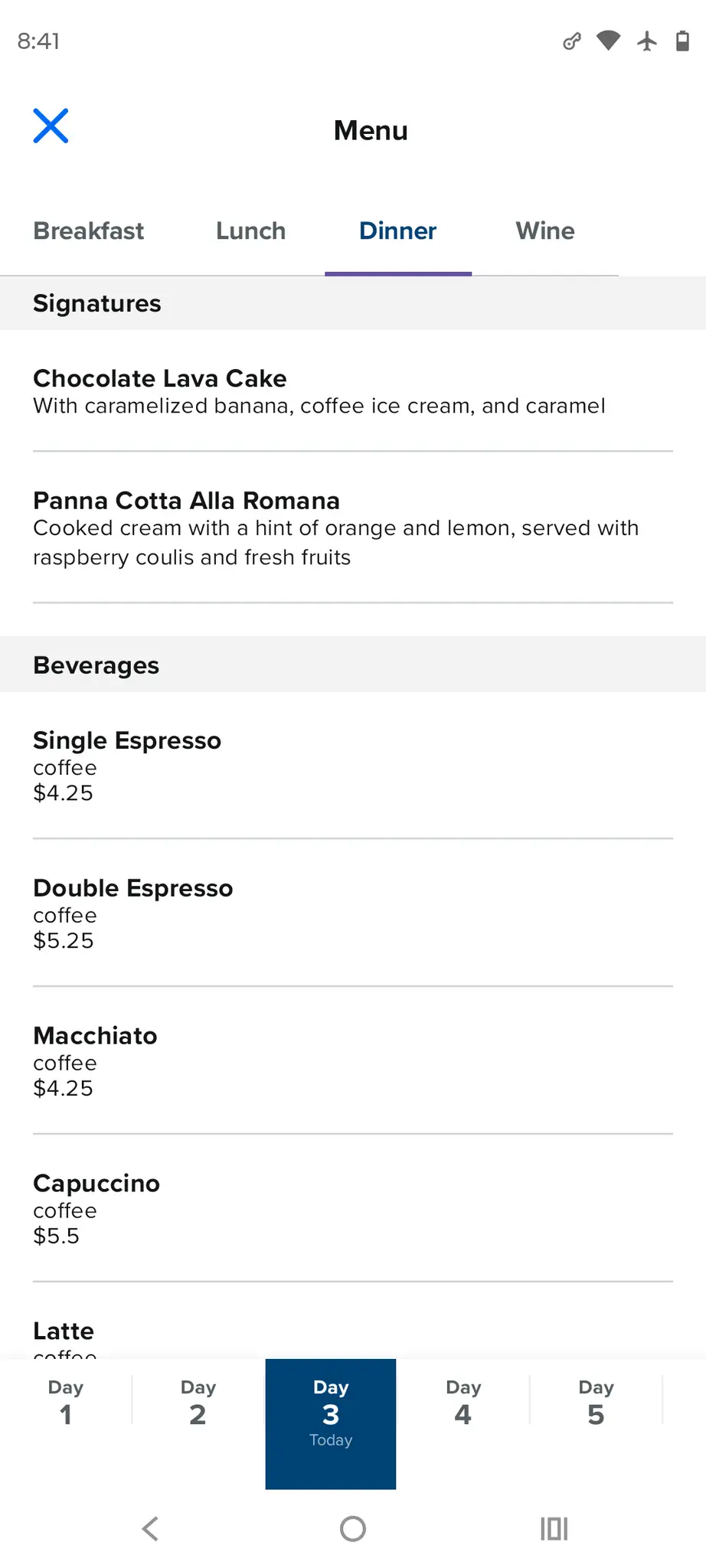706x1568 pixels.
Task: Tap the airplane mode status icon
Action: click(x=647, y=41)
